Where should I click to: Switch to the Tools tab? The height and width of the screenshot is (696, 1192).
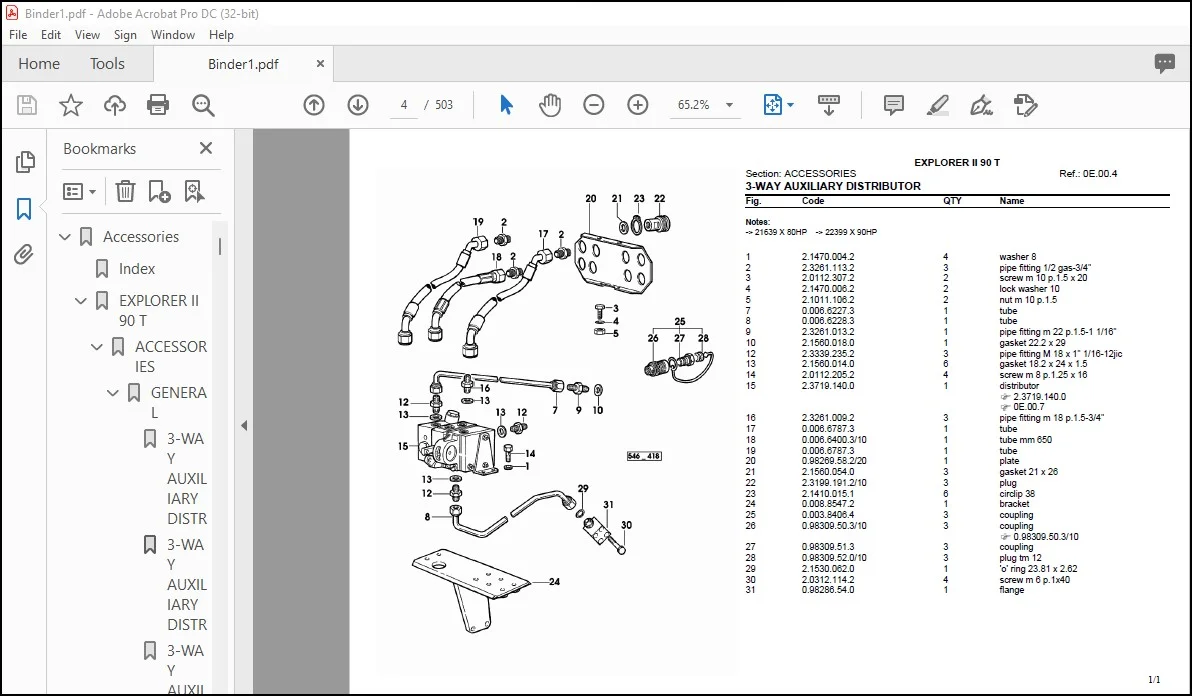point(107,64)
